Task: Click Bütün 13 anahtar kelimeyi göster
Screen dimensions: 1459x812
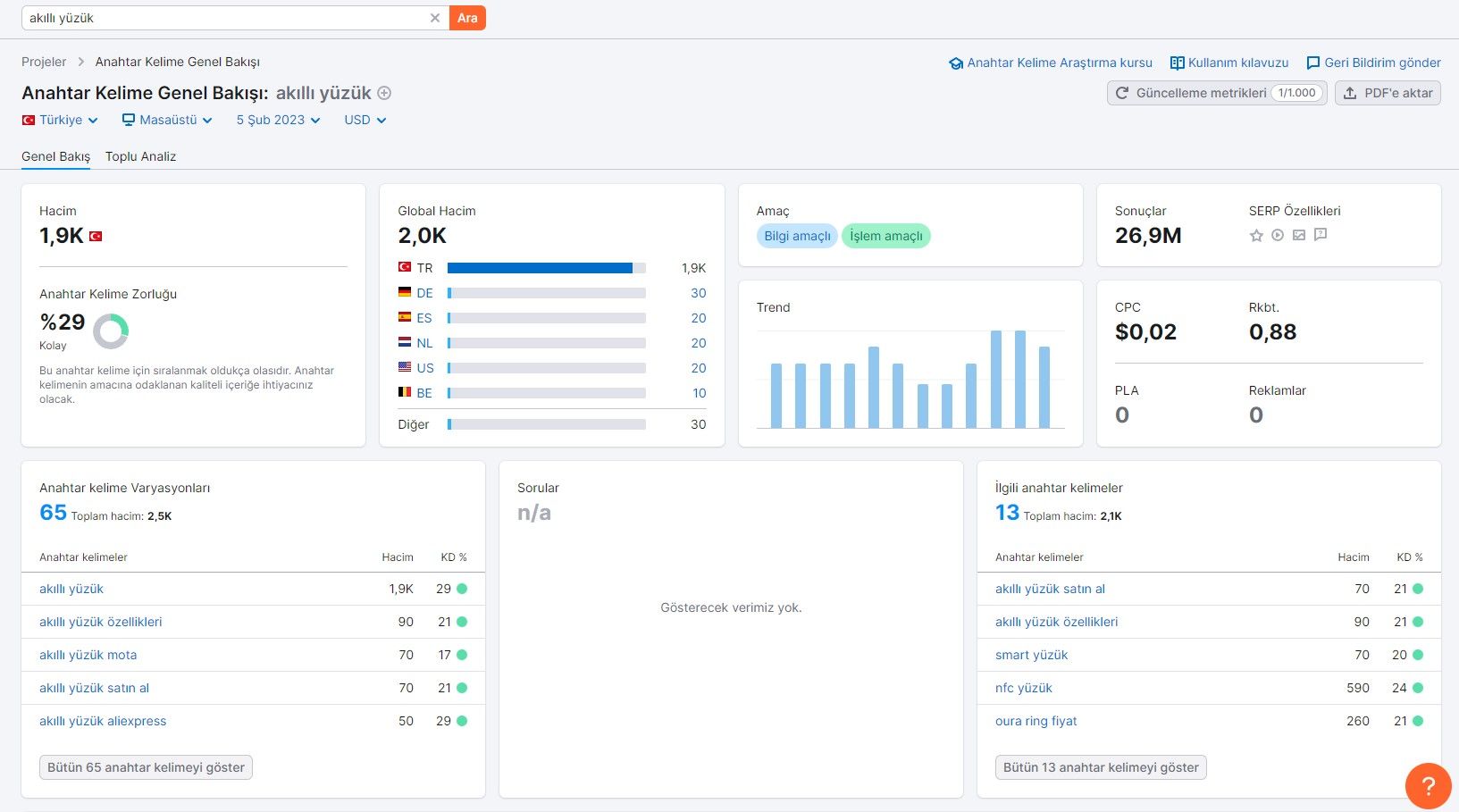Action: [x=1101, y=767]
